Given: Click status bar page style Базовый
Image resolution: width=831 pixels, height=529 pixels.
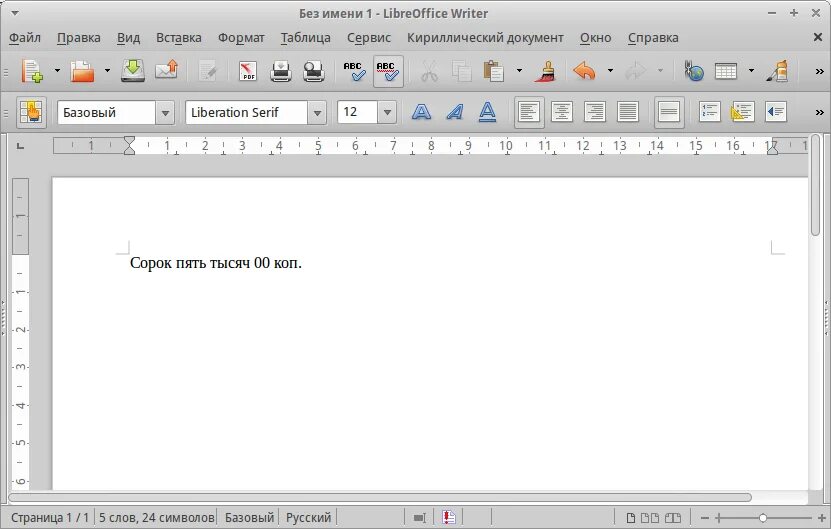Looking at the screenshot, I should 249,517.
